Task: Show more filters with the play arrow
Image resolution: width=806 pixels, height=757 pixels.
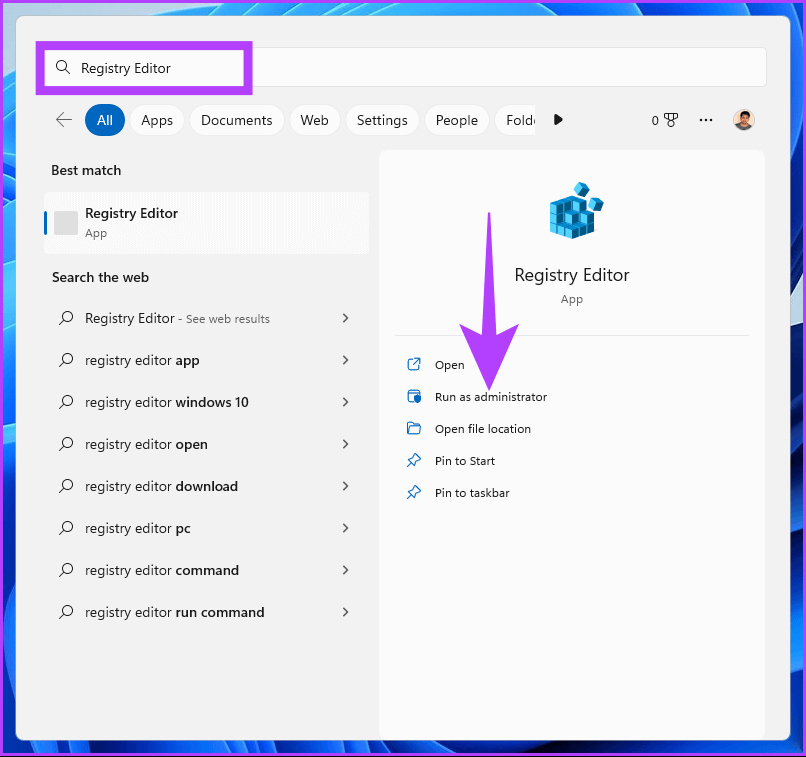Action: [x=558, y=120]
